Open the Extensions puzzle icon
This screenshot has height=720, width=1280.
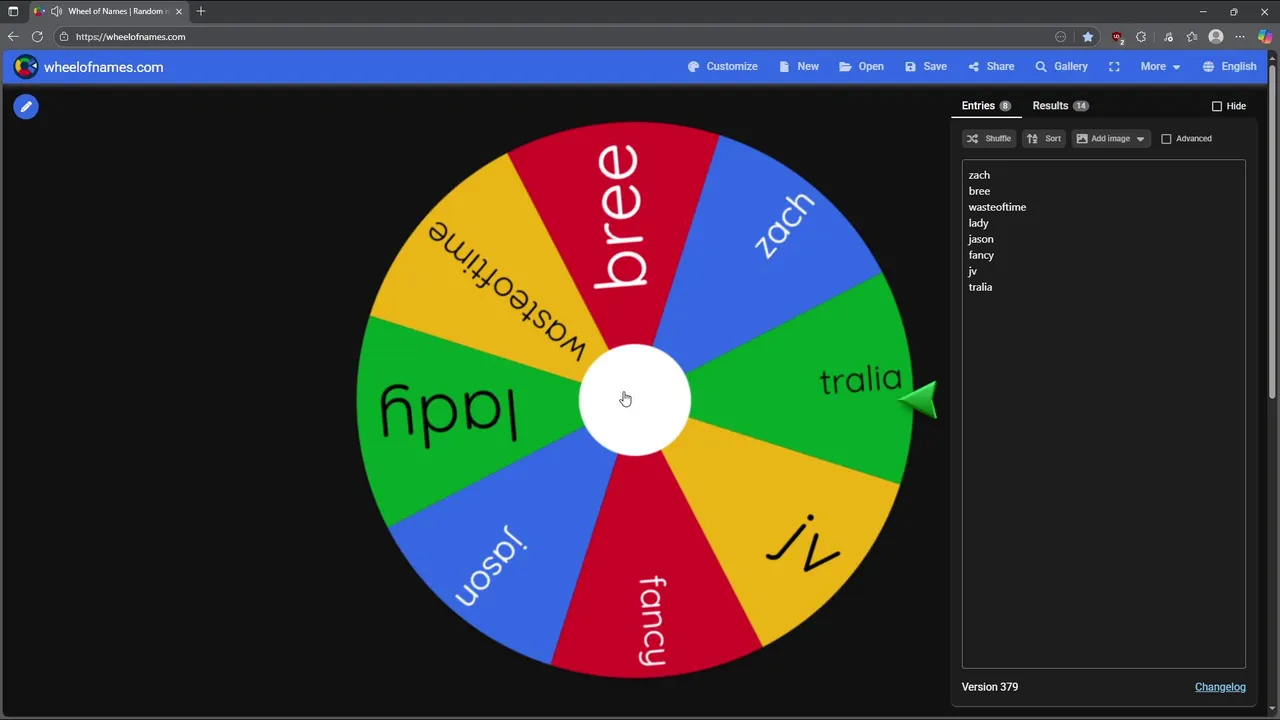point(1141,37)
